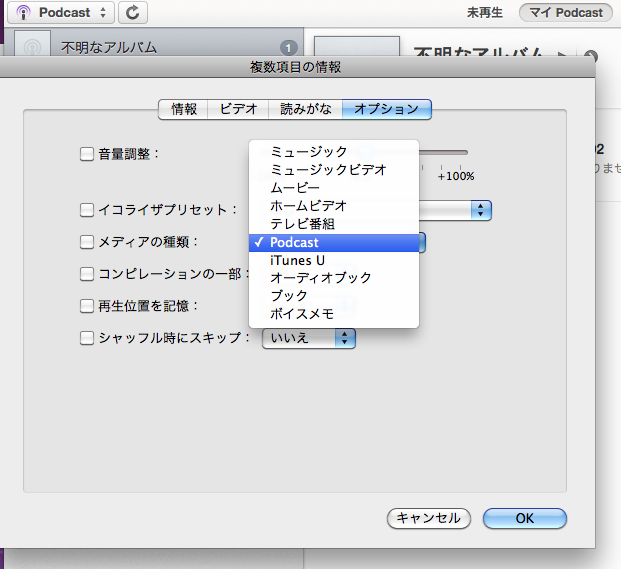621x569 pixels.
Task: Select ホームビデオ in the popup list
Action: (334, 206)
